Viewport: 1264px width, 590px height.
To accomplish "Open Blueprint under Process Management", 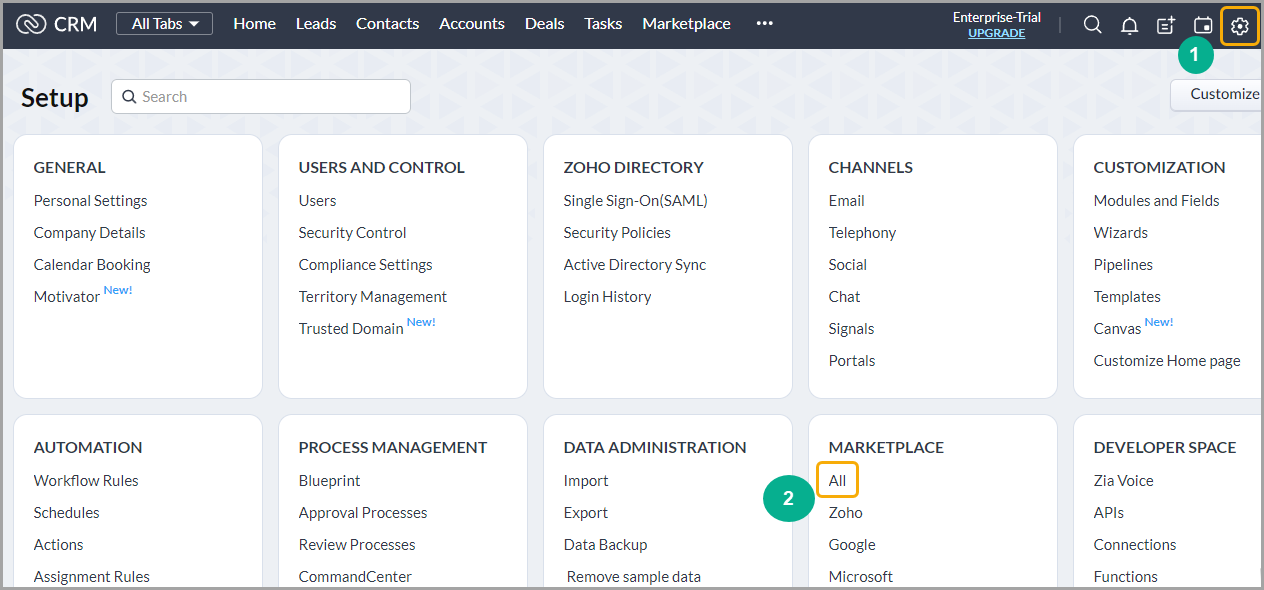I will (329, 481).
